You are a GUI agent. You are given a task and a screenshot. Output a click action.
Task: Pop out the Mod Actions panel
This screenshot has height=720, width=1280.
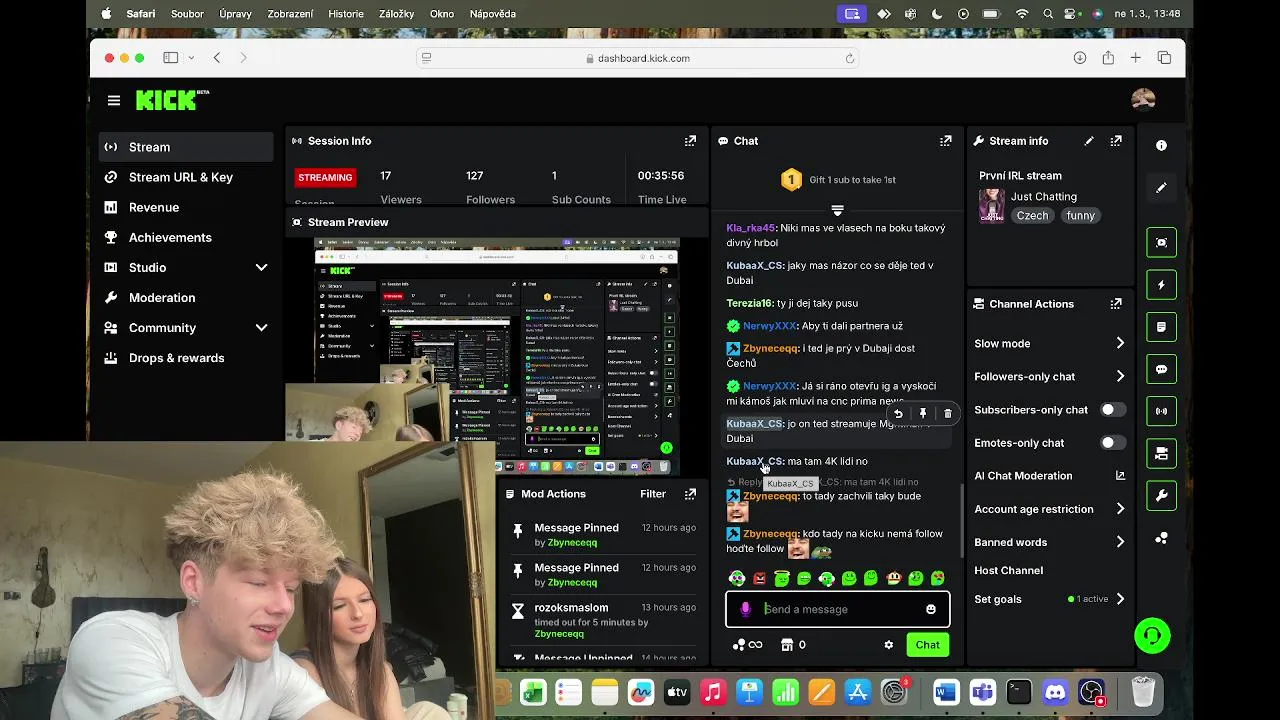[x=690, y=494]
